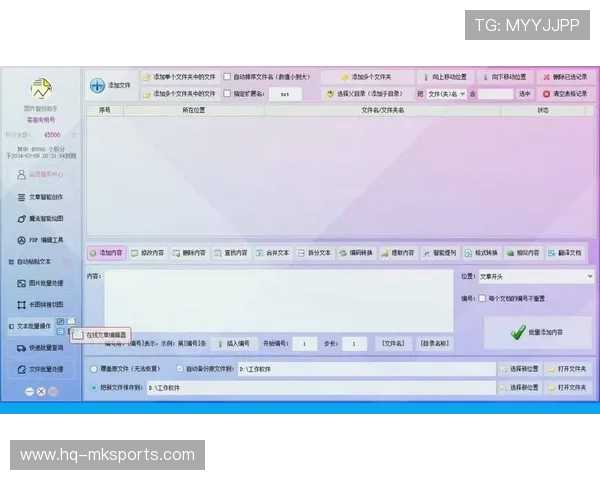The width and height of the screenshot is (600, 480).
Task: Click 清空表格记录 red circle button
Action: pyautogui.click(x=565, y=94)
